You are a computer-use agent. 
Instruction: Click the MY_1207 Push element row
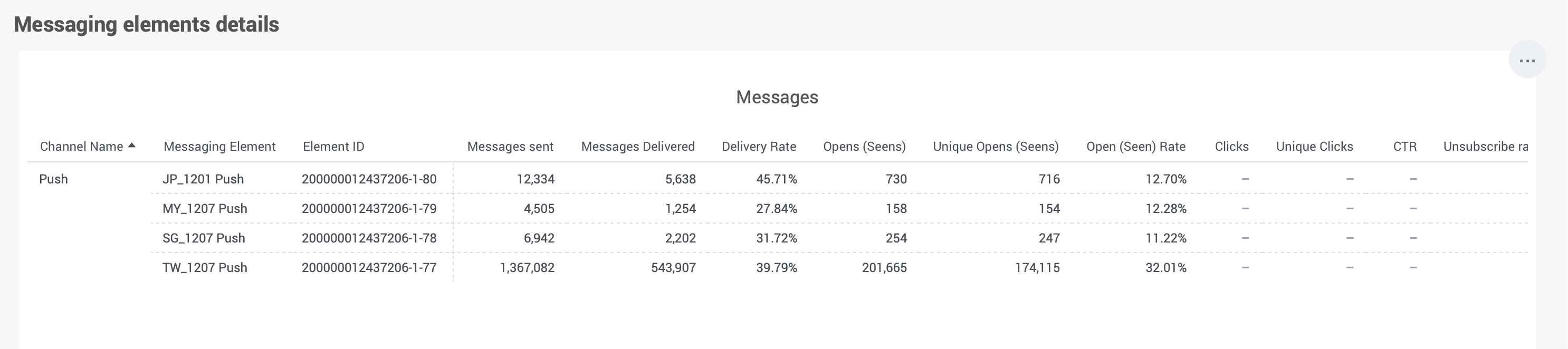coord(205,209)
